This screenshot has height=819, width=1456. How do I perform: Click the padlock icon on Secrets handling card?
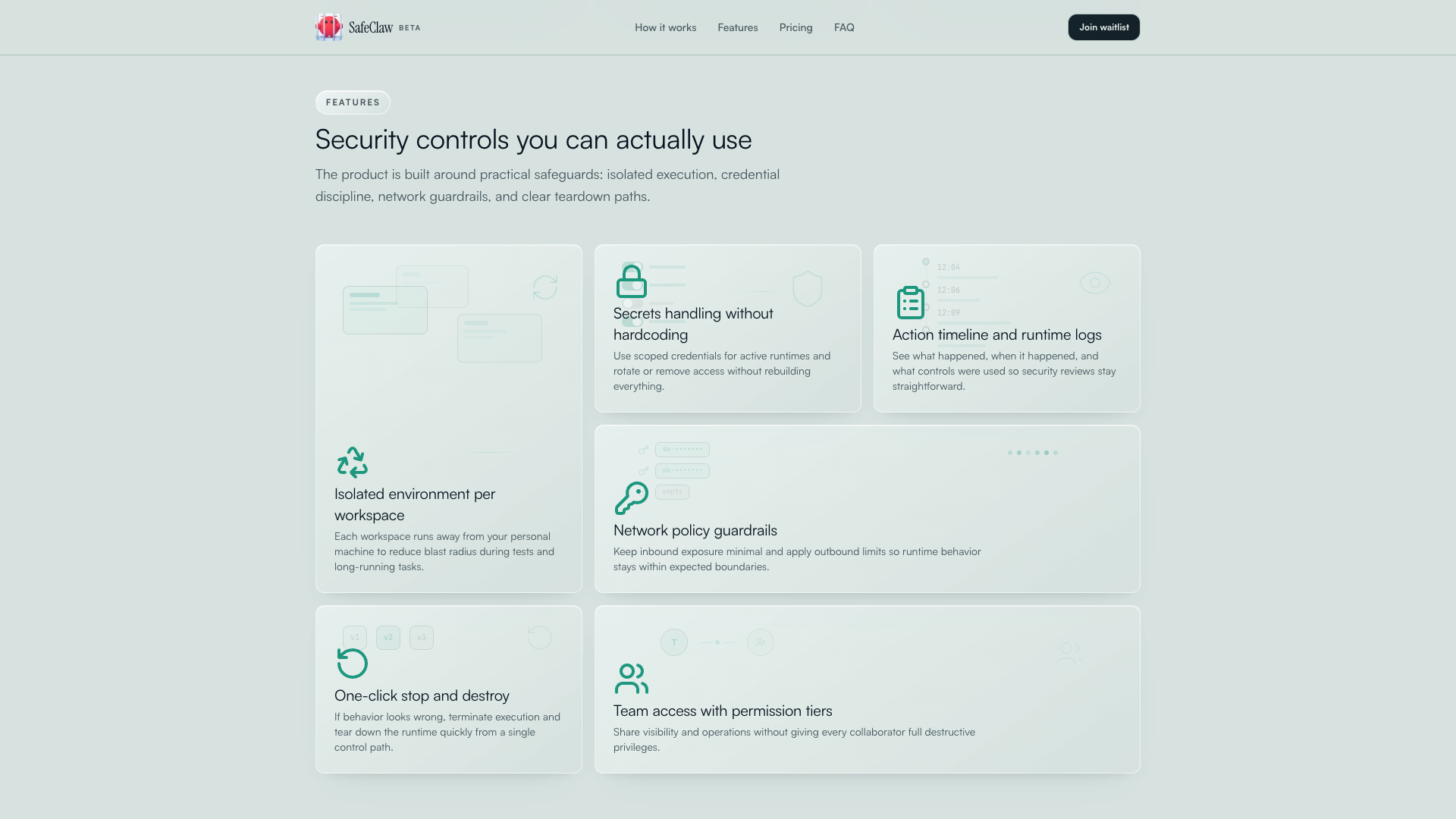pos(631,282)
